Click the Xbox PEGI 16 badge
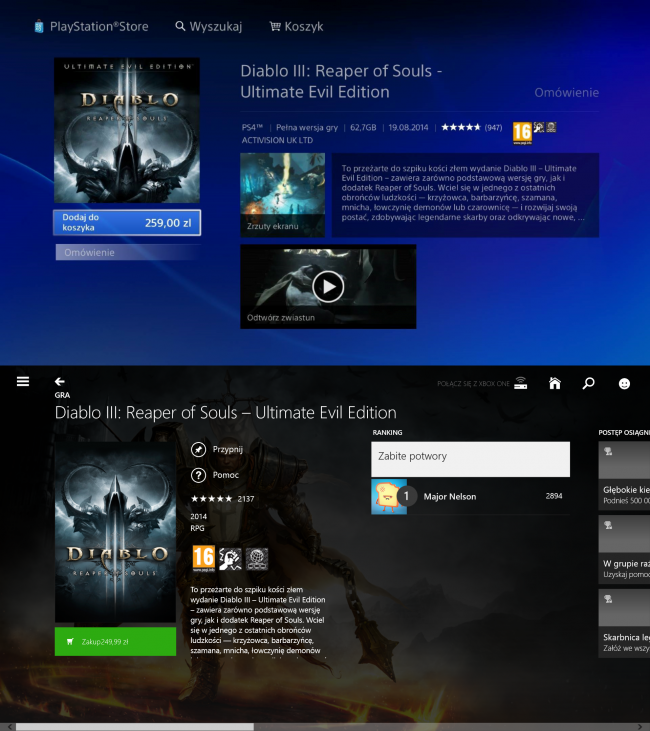Viewport: 650px width, 731px height. tap(204, 559)
